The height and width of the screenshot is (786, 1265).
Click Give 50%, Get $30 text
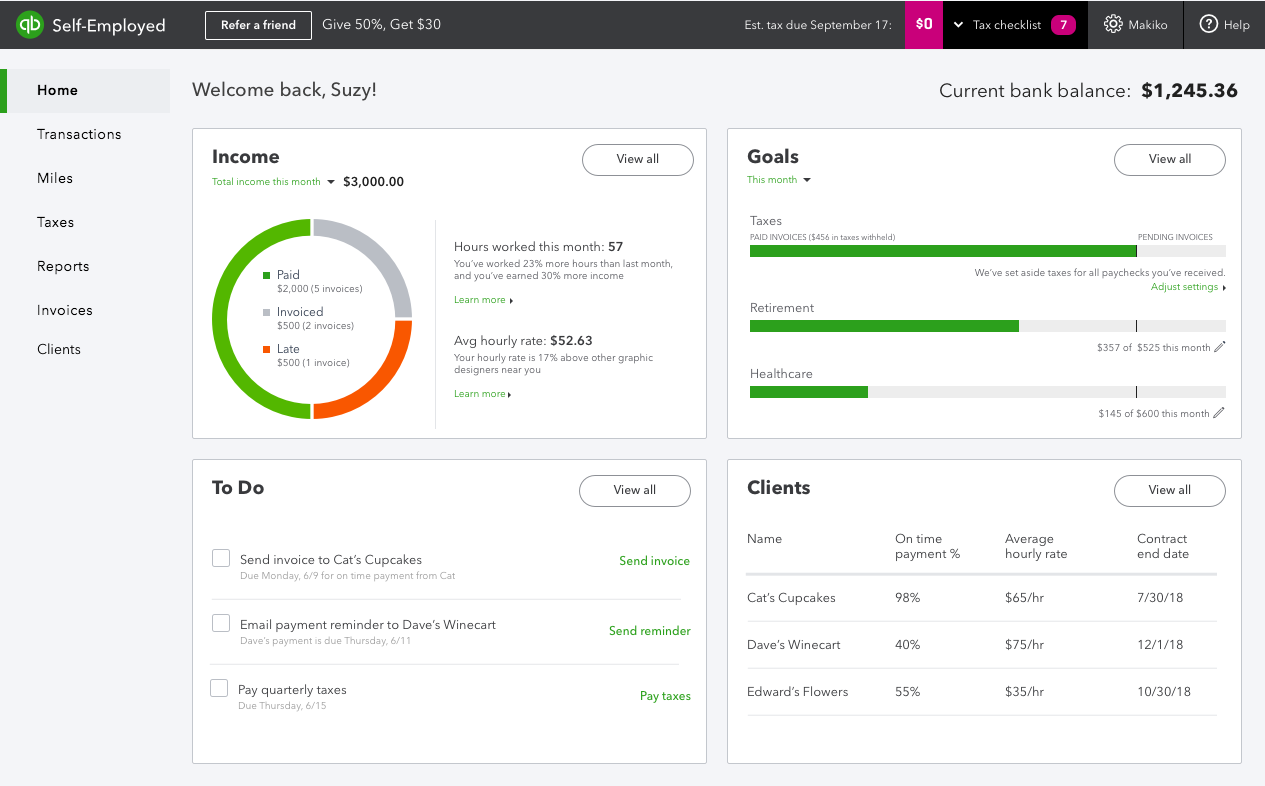coord(381,25)
